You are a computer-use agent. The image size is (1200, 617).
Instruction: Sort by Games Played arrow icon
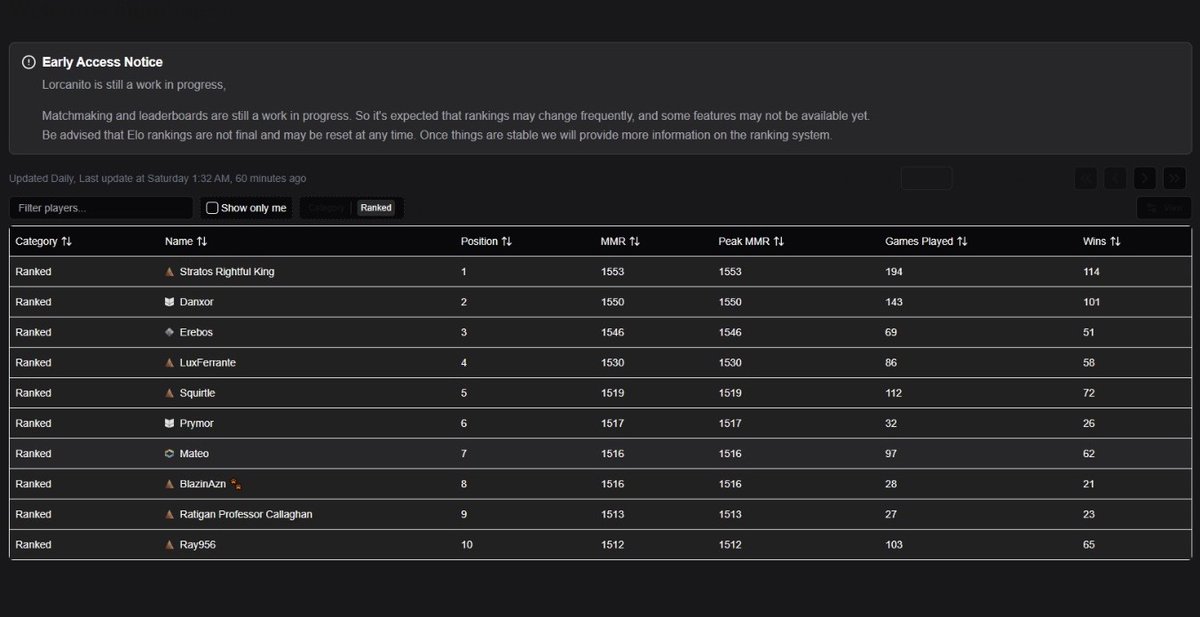point(962,242)
